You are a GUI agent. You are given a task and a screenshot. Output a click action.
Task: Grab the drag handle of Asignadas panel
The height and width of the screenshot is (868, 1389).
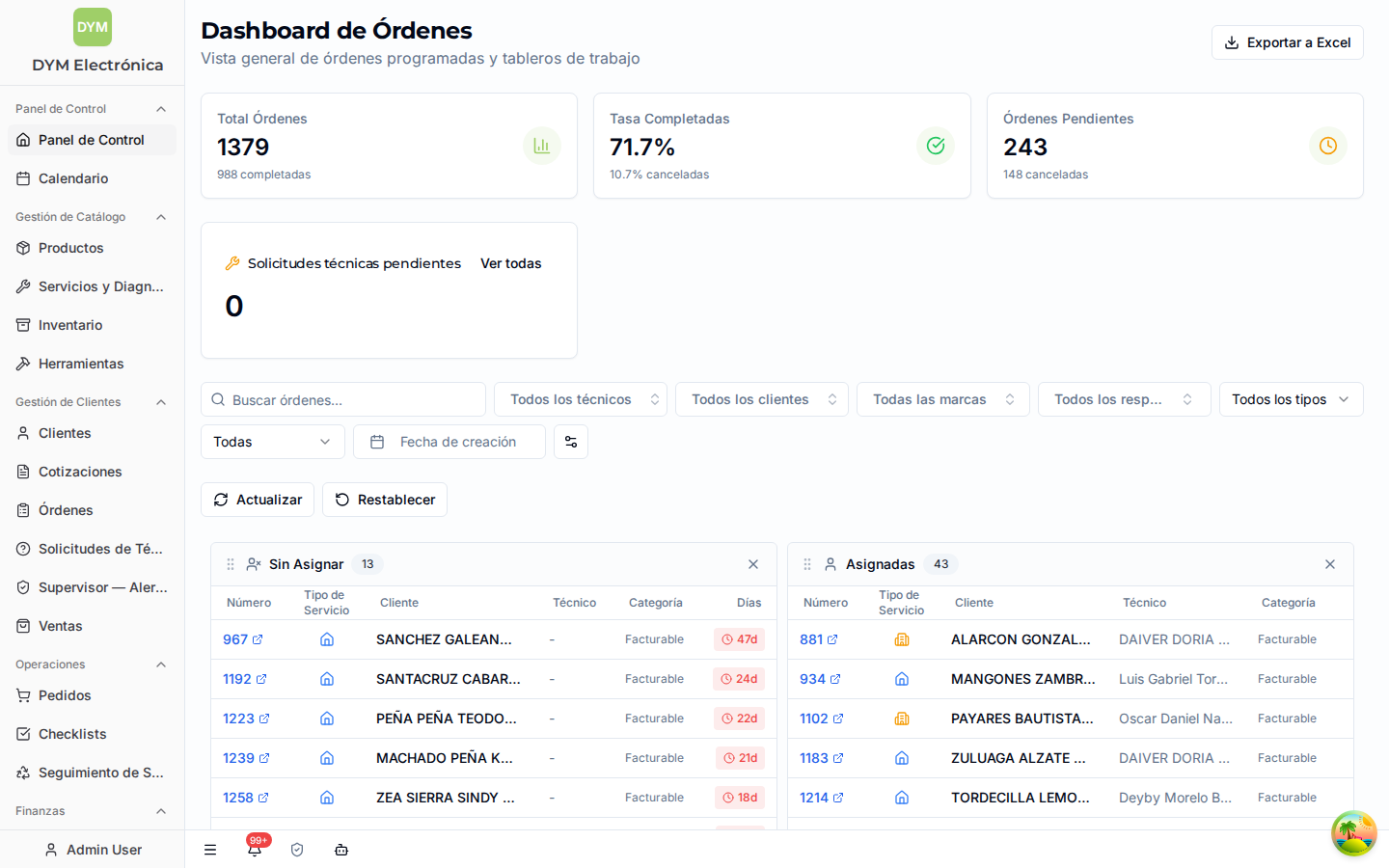coord(807,564)
